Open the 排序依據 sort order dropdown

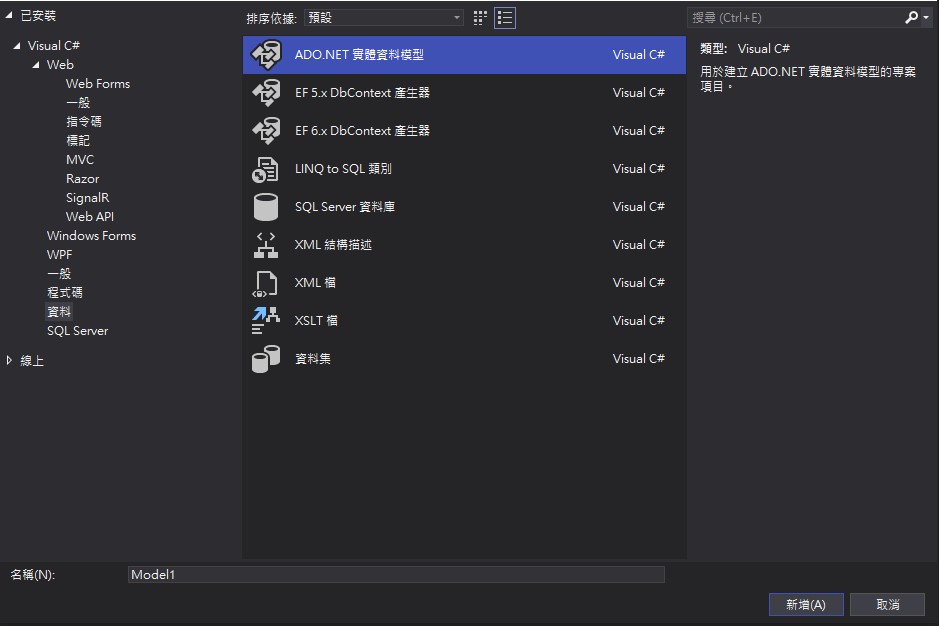coord(455,17)
